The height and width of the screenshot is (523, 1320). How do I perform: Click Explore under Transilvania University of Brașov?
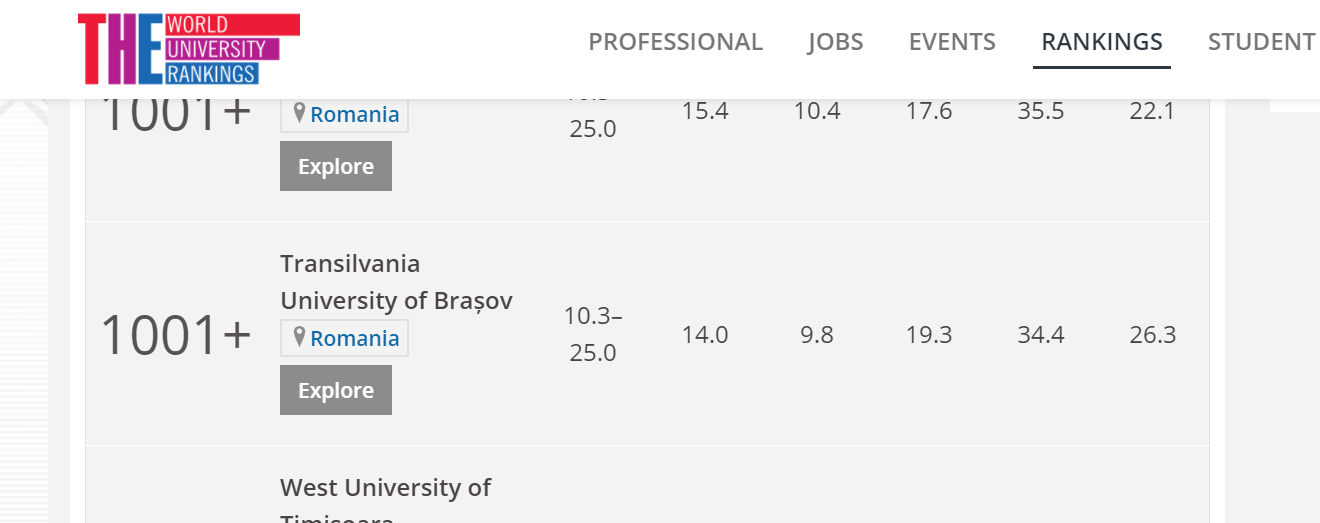336,390
